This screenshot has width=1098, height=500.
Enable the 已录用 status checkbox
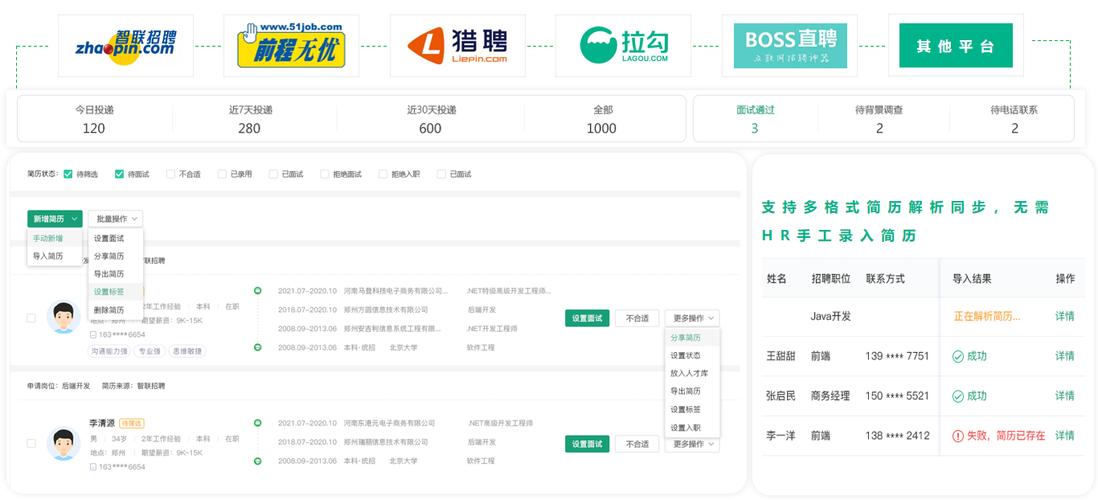pos(222,174)
